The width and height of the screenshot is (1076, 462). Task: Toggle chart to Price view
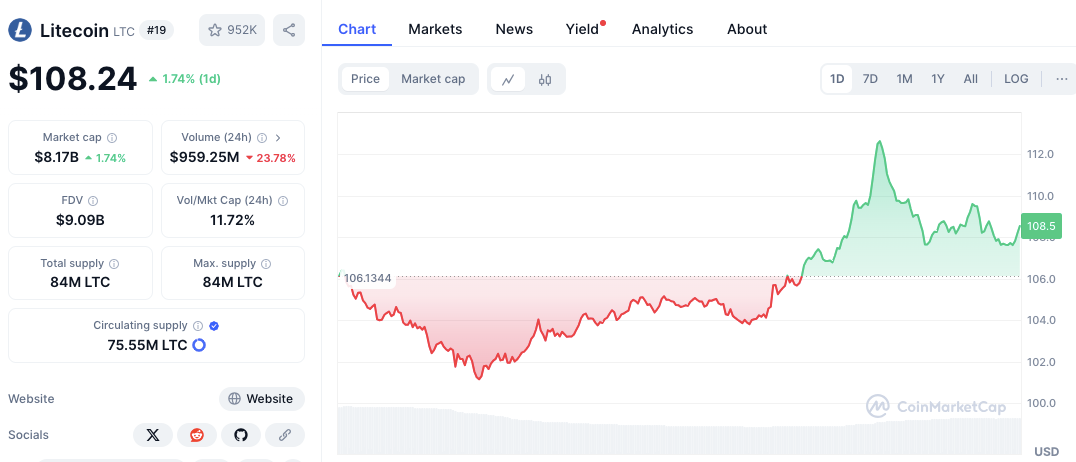365,79
